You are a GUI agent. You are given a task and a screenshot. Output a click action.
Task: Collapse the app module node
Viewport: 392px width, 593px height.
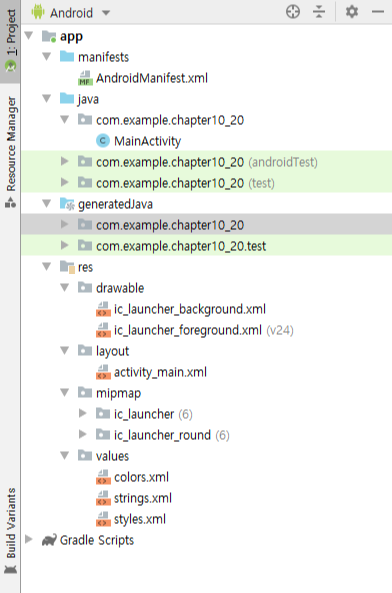(29, 36)
